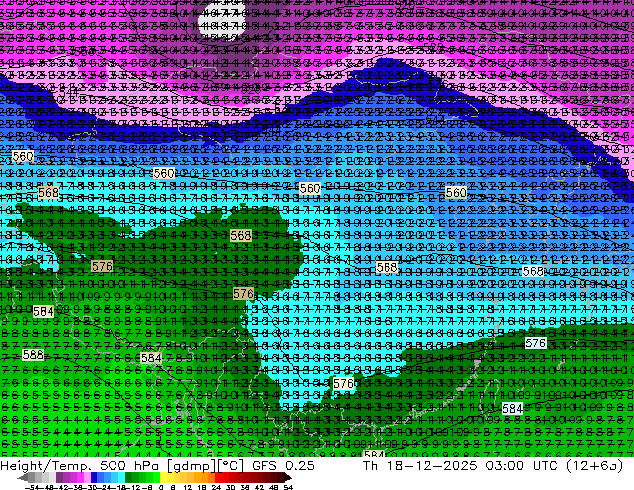The image size is (634, 490).
Task: Click the '-54' legend scale value
Action: tap(32, 487)
